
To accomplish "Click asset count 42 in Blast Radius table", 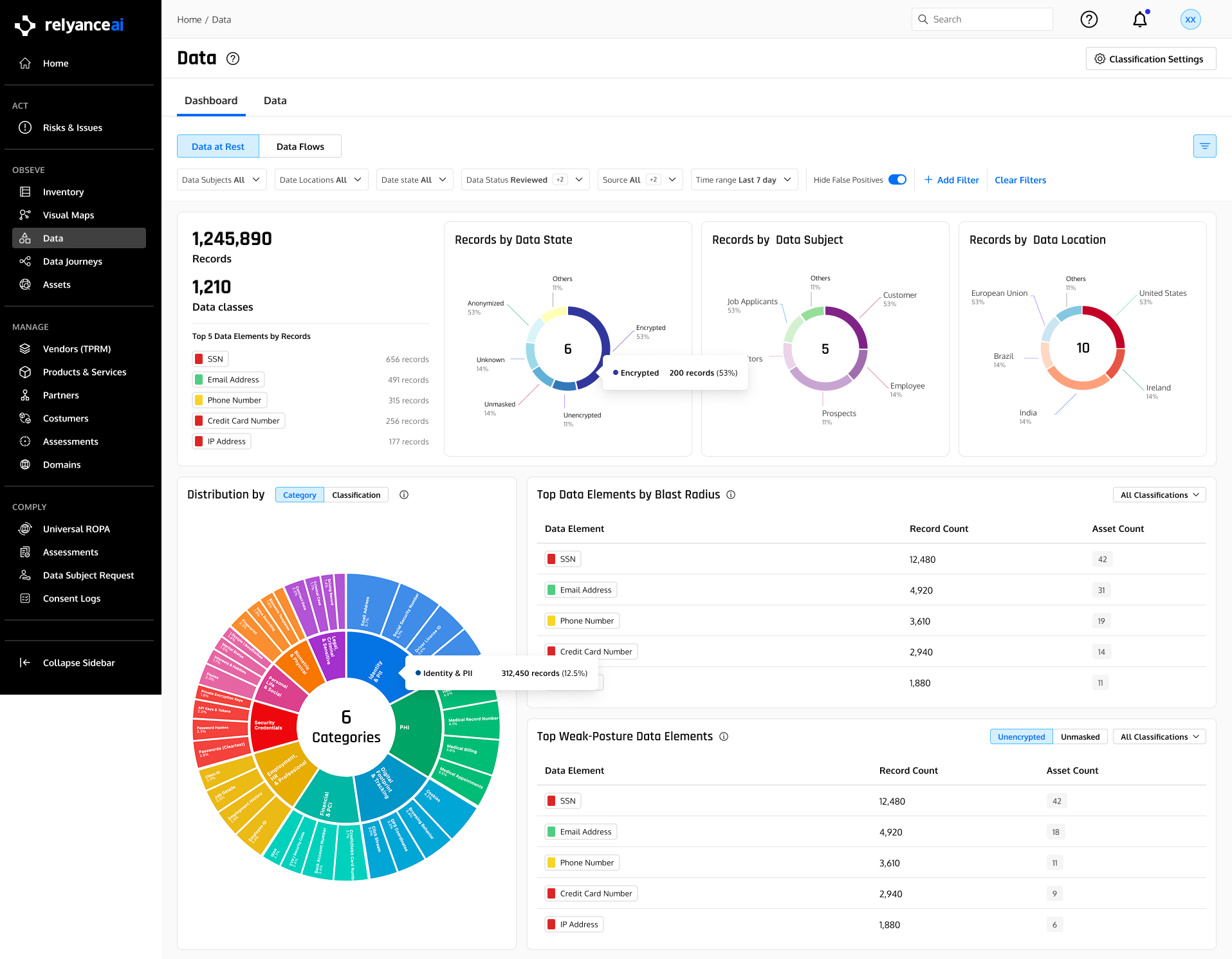I will click(x=1103, y=559).
